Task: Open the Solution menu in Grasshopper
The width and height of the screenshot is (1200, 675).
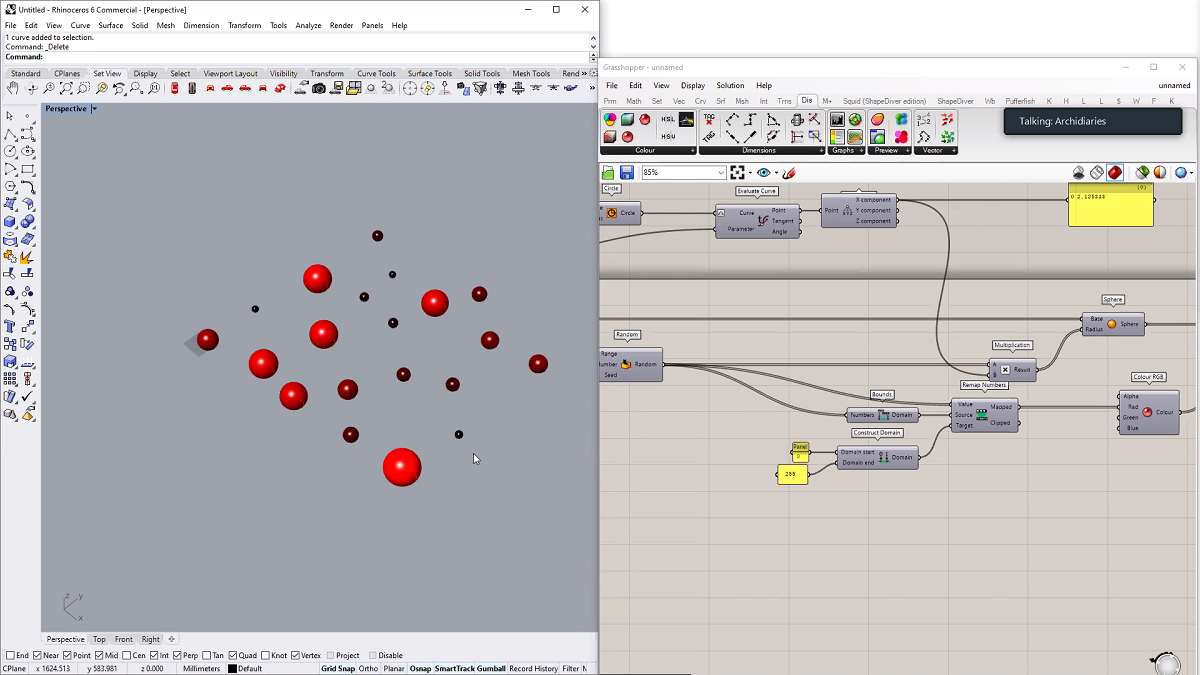Action: click(x=730, y=85)
